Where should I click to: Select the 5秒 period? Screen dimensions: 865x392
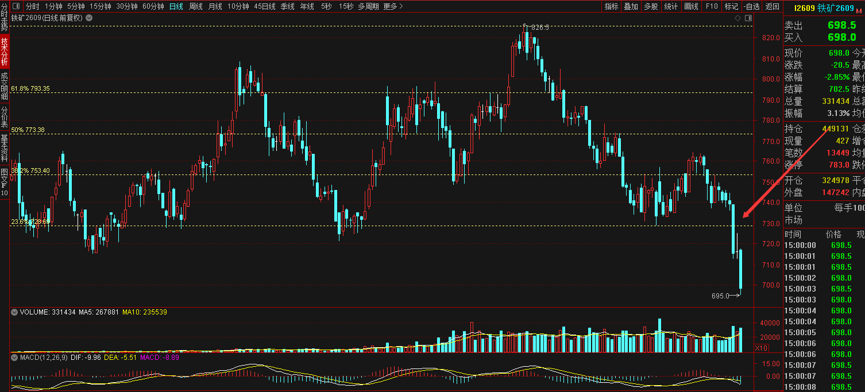(326, 7)
